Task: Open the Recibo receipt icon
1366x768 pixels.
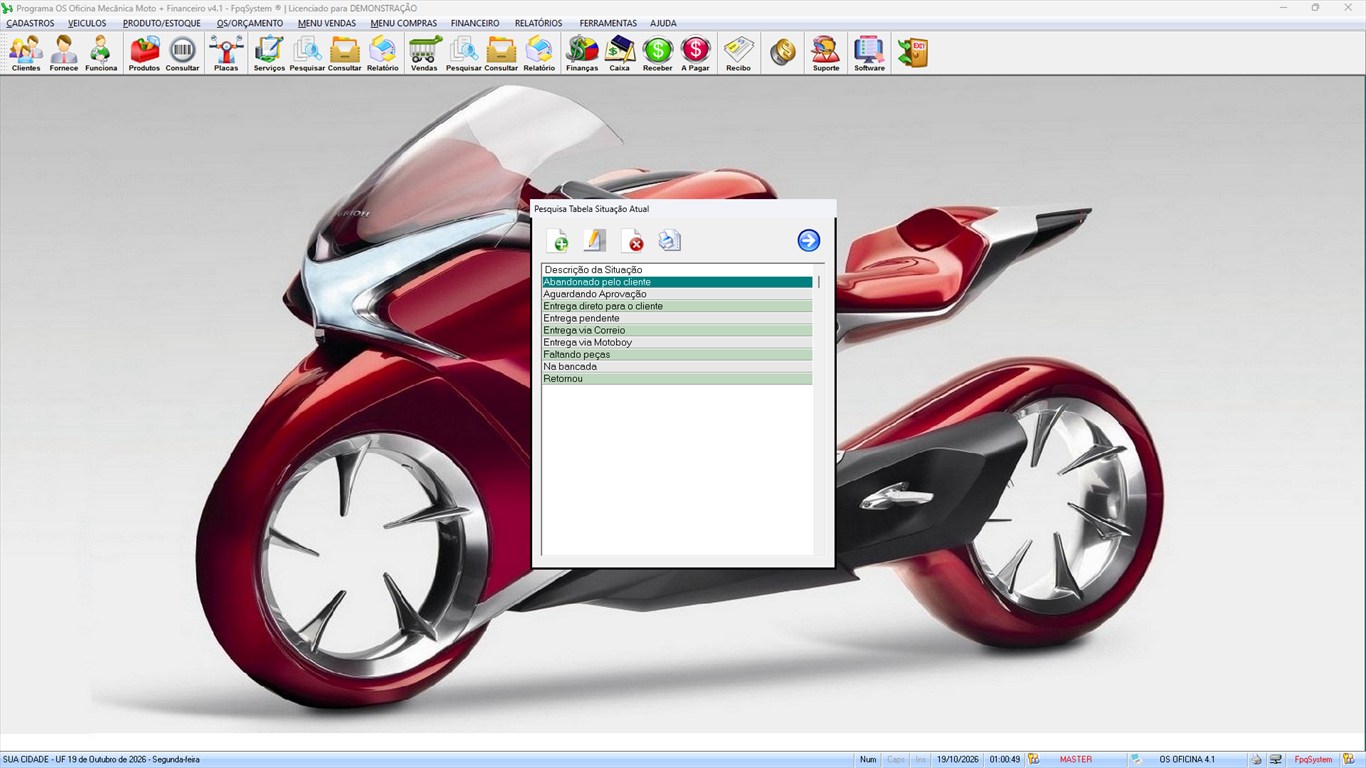Action: pyautogui.click(x=739, y=53)
